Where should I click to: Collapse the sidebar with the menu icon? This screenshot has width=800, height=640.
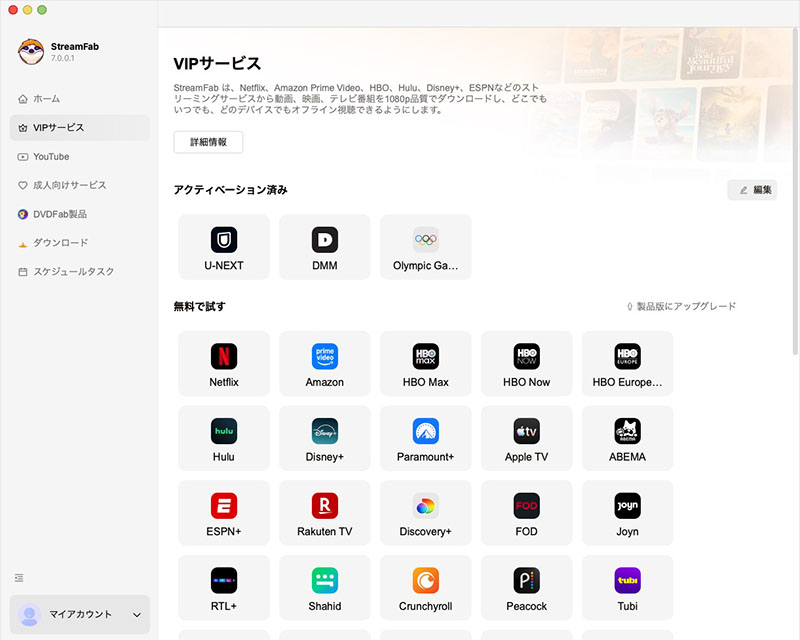19,578
